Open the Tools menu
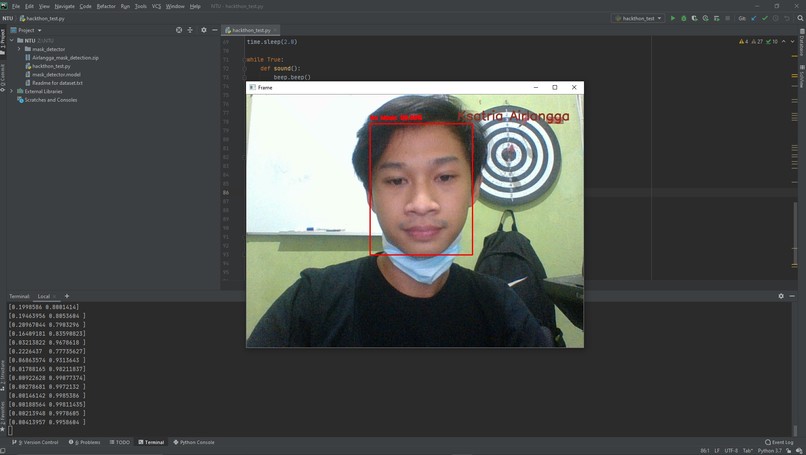This screenshot has height=455, width=806. click(x=140, y=6)
